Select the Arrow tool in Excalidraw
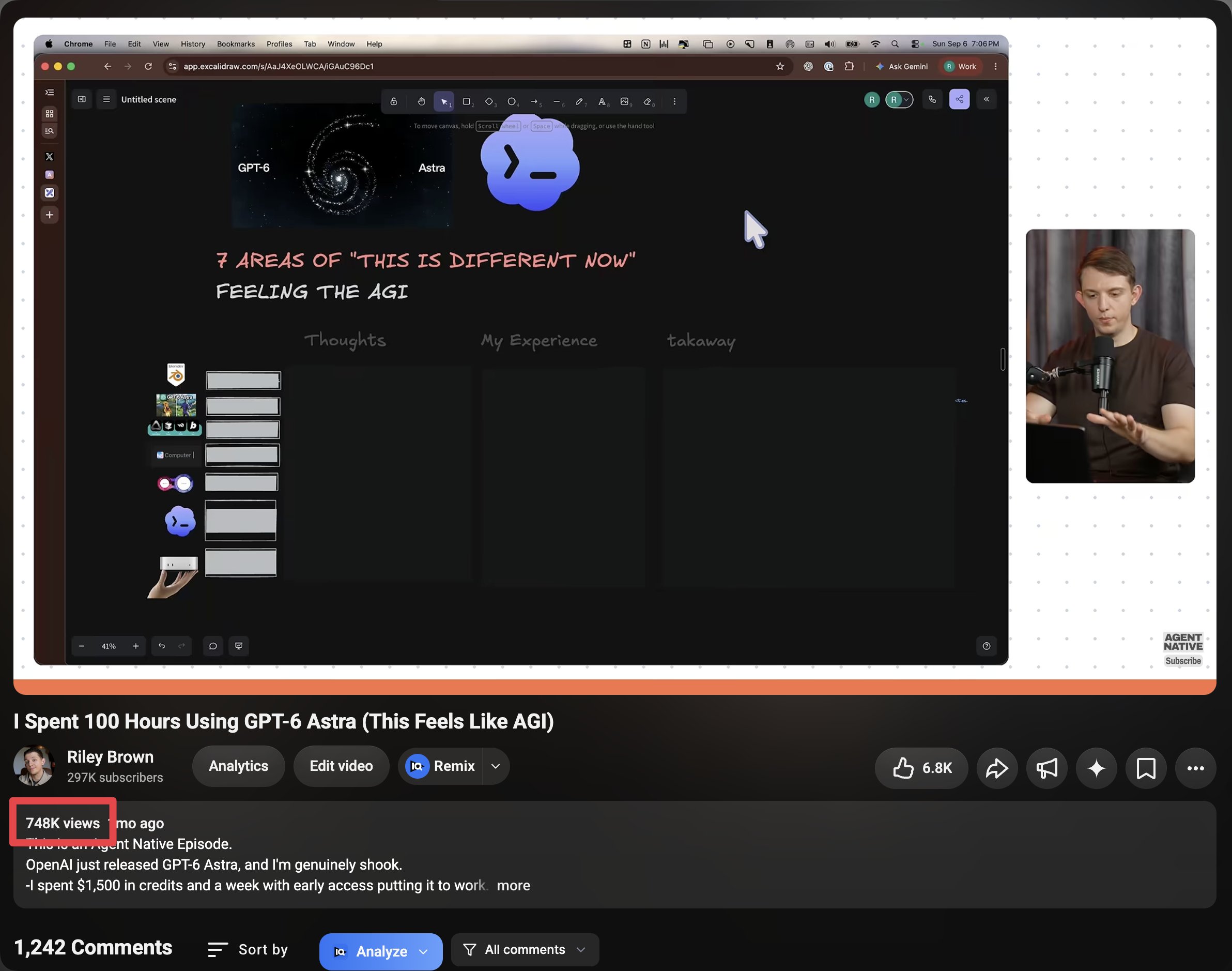Screen dimensions: 1232x971 pyautogui.click(x=534, y=101)
